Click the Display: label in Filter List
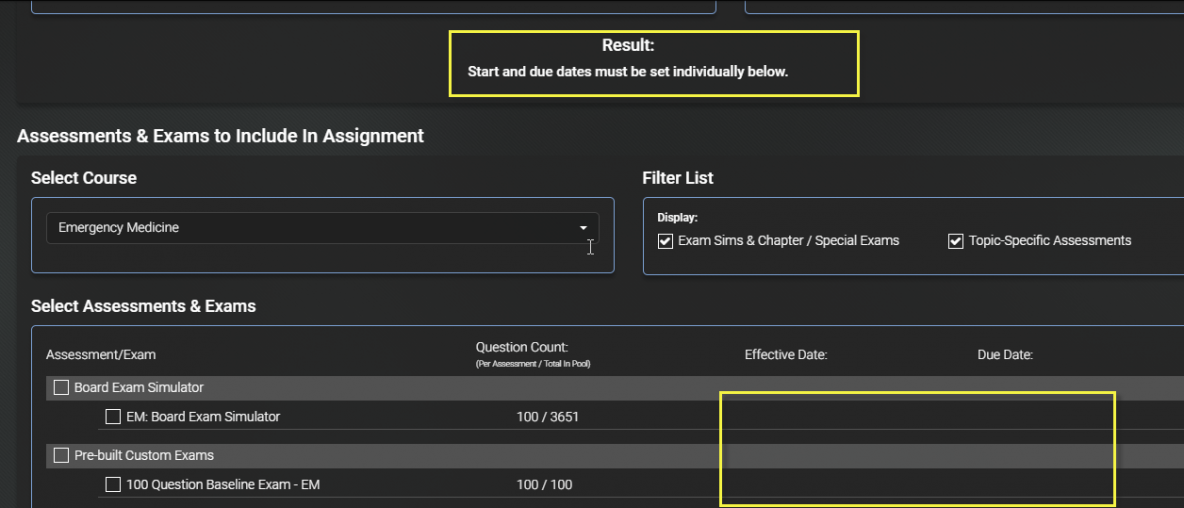This screenshot has height=508, width=1184. pyautogui.click(x=677, y=218)
